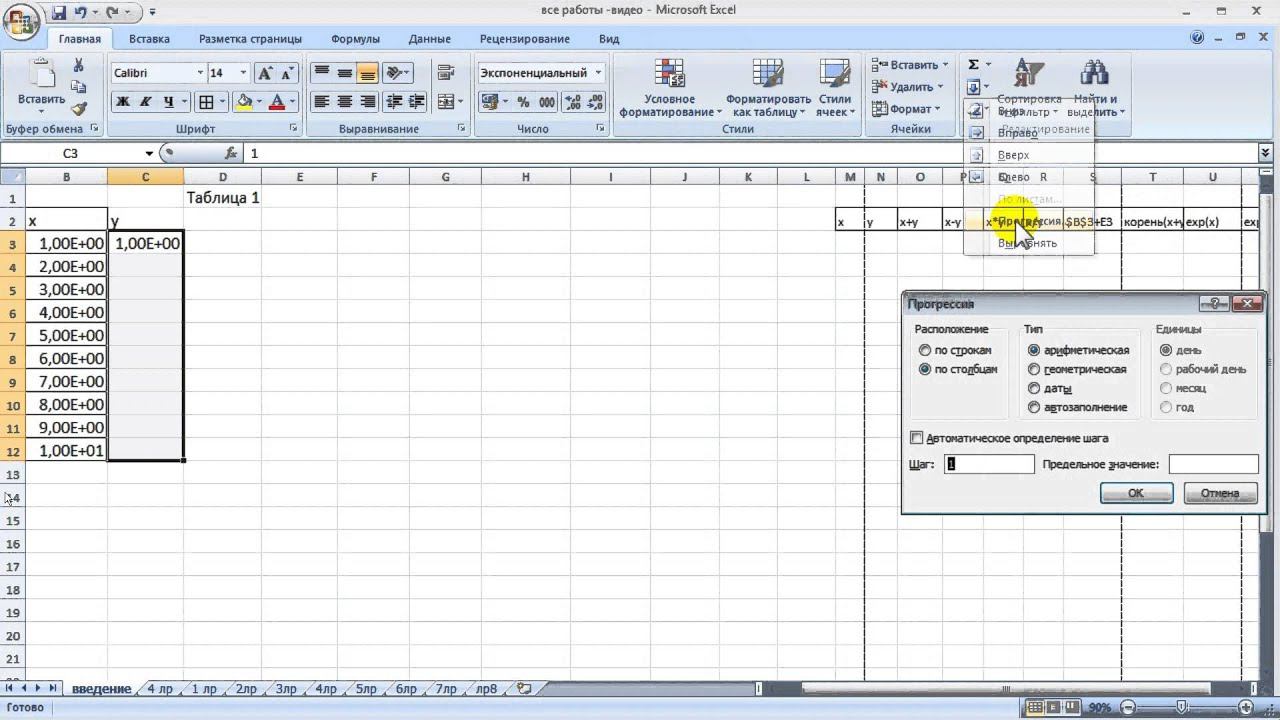Apply the red font color A

277,102
